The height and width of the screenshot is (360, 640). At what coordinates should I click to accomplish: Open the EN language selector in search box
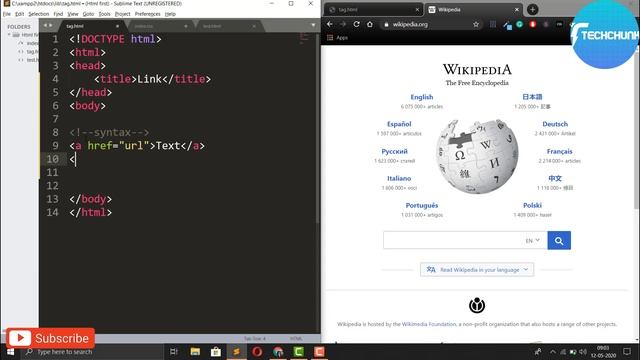(533, 240)
